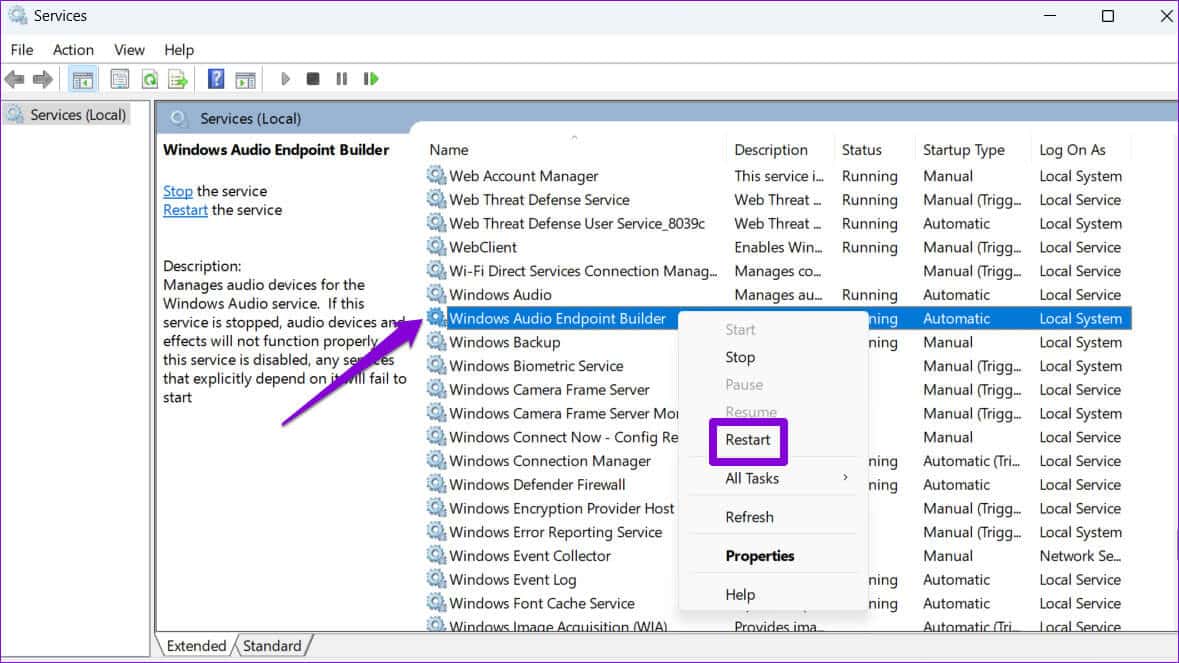1179x663 pixels.
Task: Choose Restart in the context menu
Action: [x=748, y=440]
